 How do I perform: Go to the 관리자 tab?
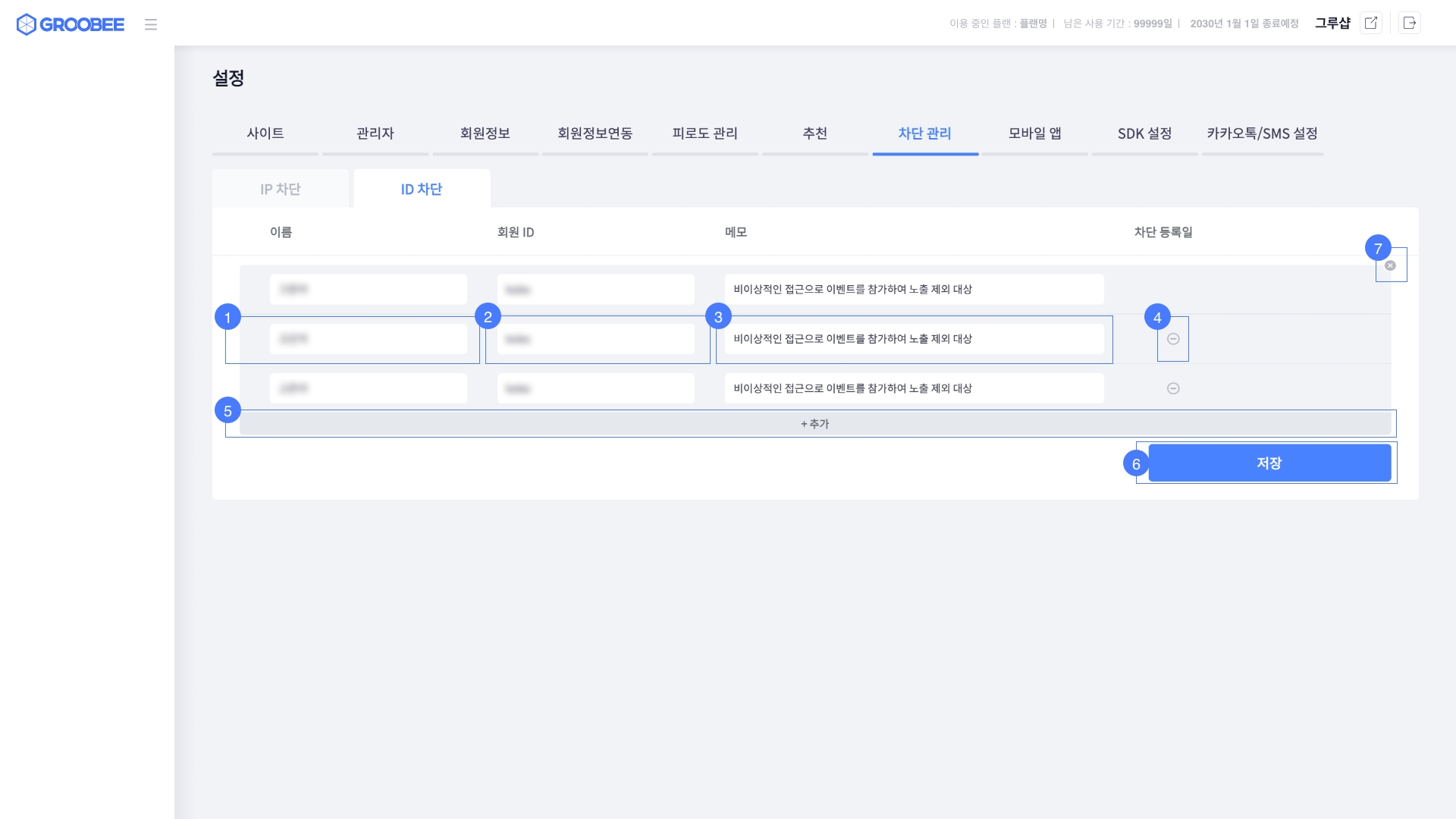[375, 133]
